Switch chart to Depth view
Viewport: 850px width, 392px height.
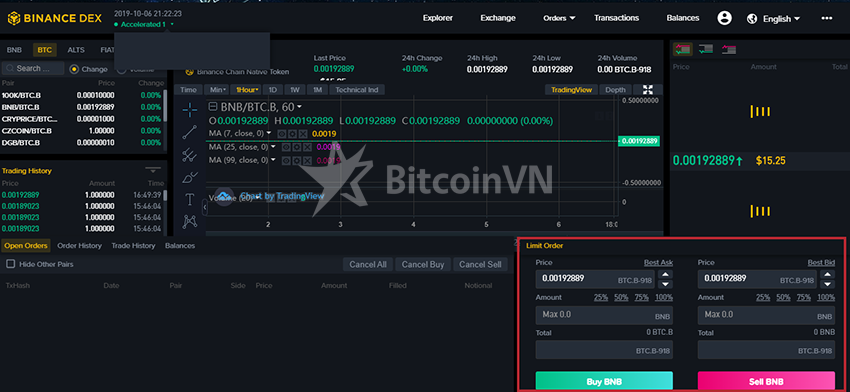tap(615, 90)
